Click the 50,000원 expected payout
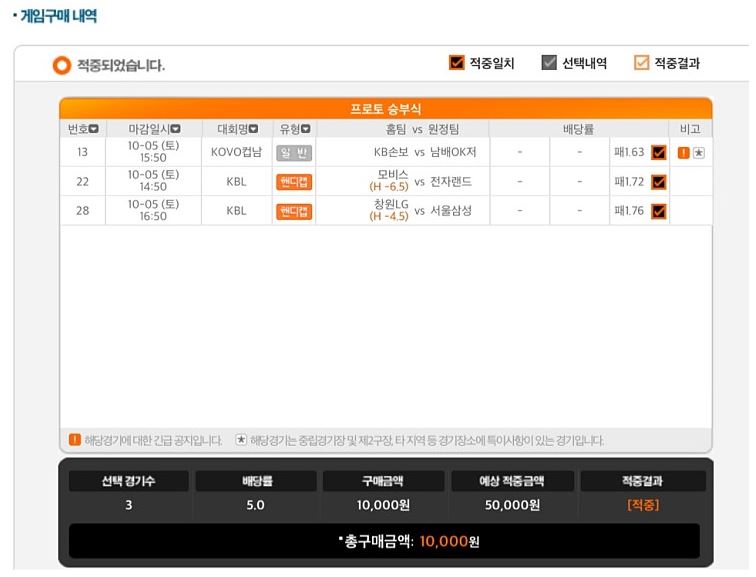The height and width of the screenshot is (577, 756). 512,505
